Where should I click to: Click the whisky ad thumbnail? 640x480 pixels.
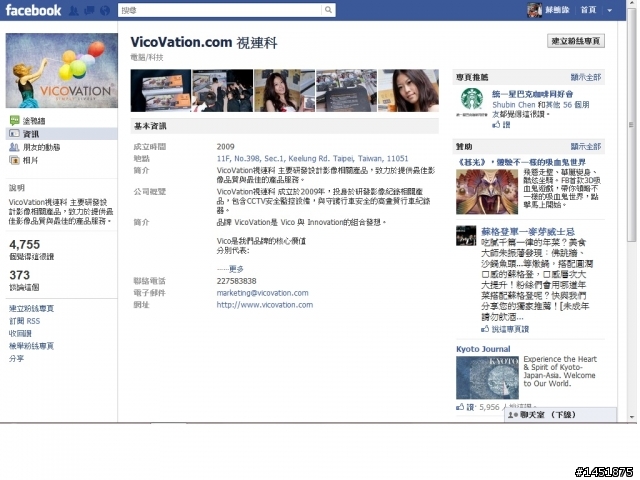pyautogui.click(x=466, y=236)
